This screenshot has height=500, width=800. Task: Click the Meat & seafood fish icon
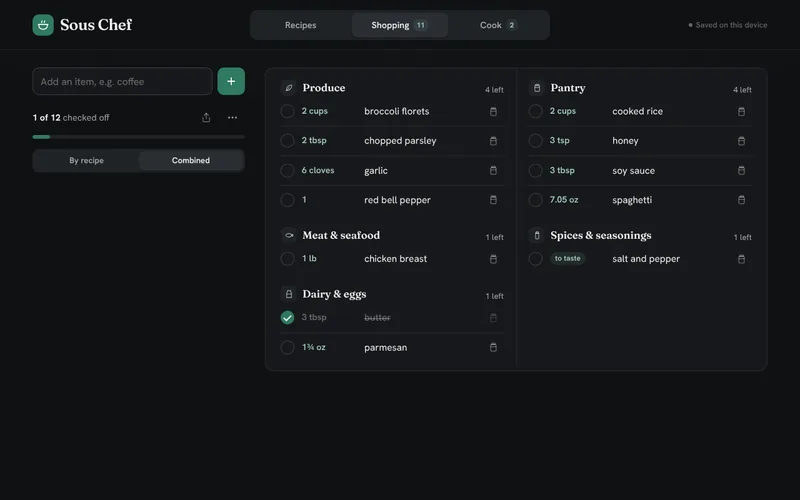point(289,235)
